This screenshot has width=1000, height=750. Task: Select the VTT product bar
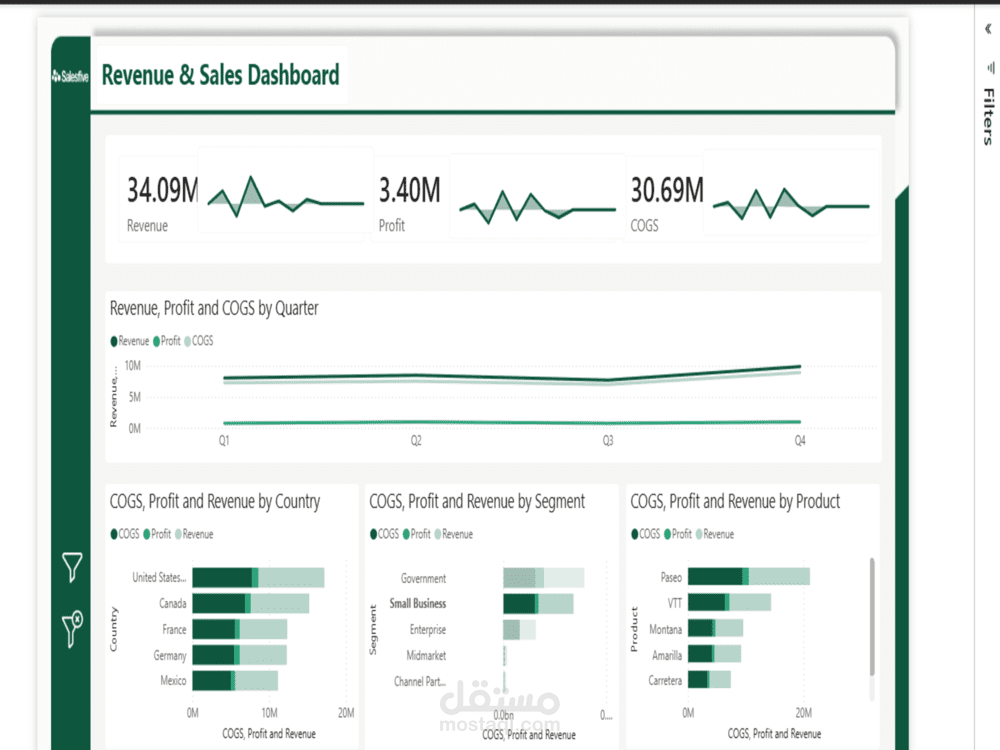pos(730,602)
